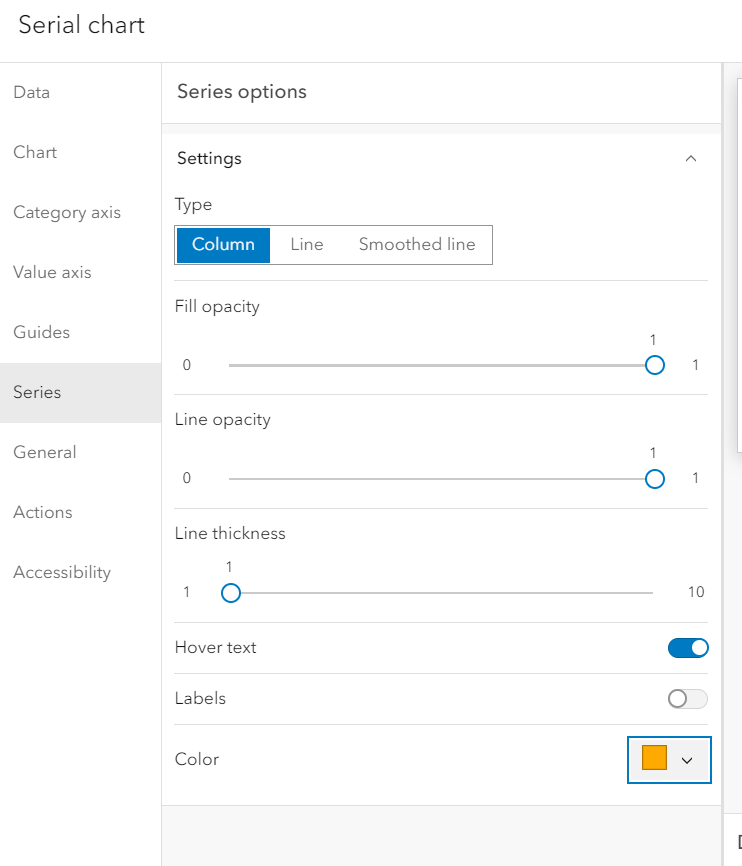The height and width of the screenshot is (866, 742).
Task: Click the Line thickness slider handle
Action: point(231,593)
